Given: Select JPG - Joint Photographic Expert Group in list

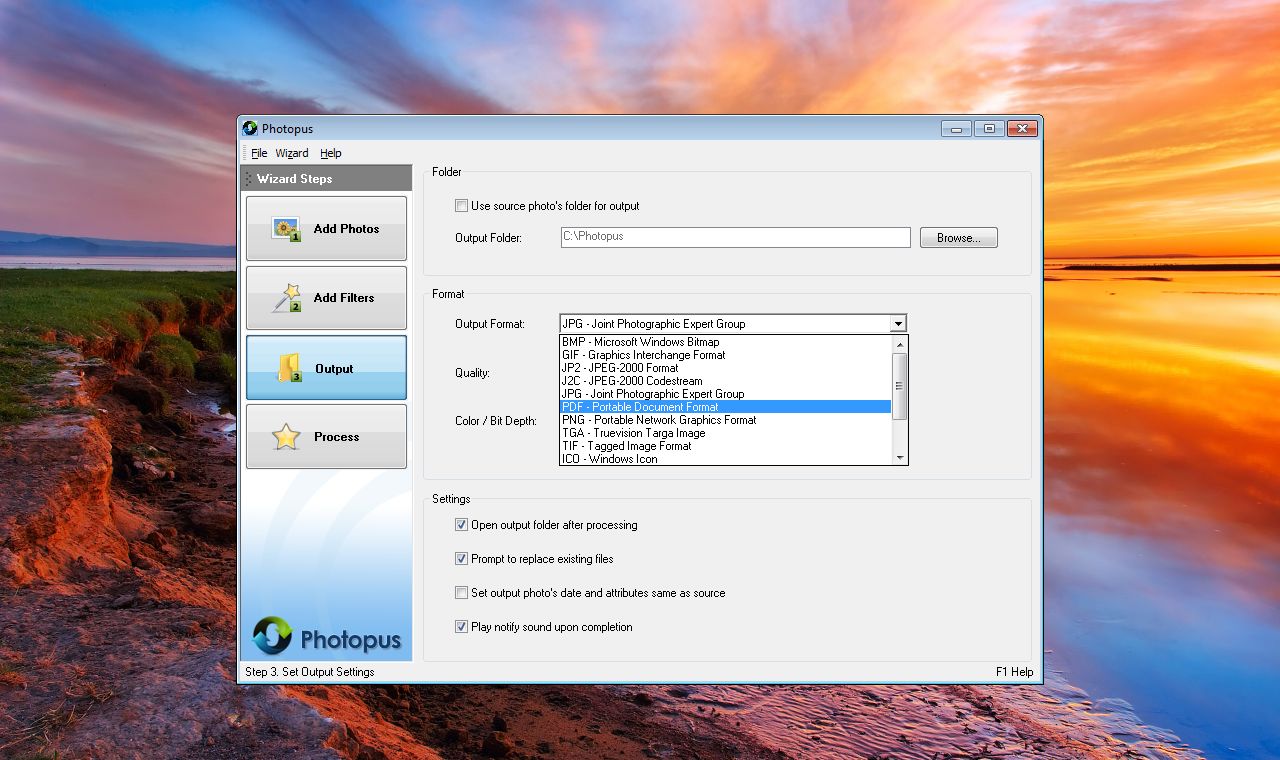Looking at the screenshot, I should 725,394.
